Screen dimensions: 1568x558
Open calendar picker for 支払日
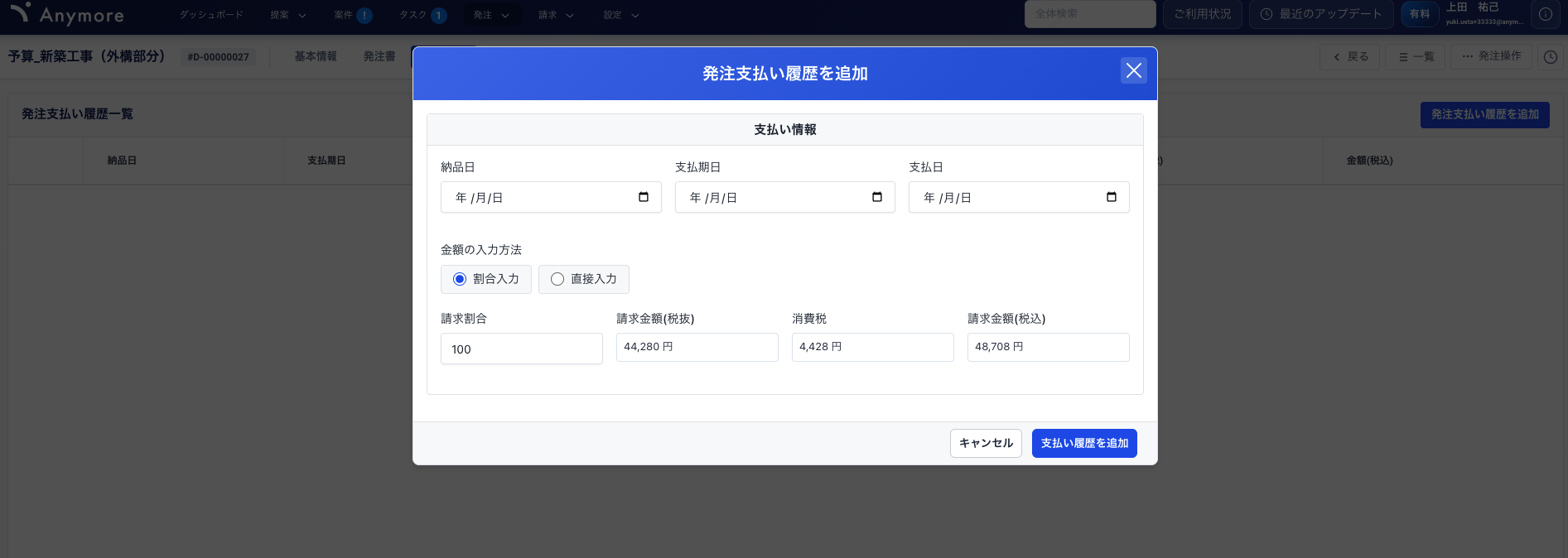[x=1112, y=197]
